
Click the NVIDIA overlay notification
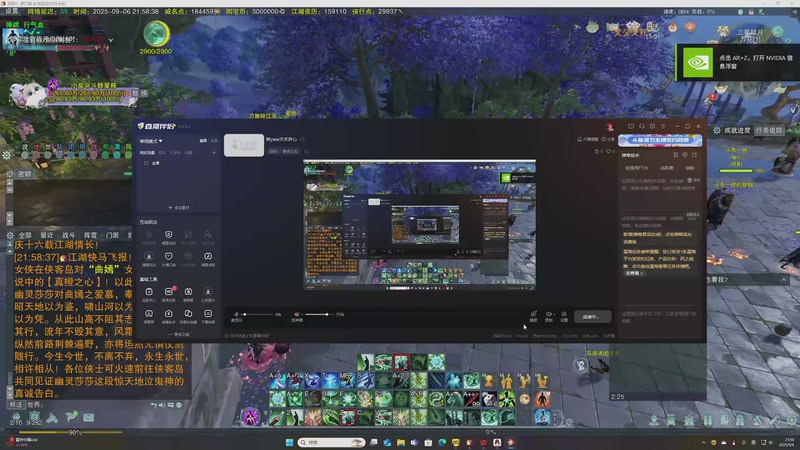pyautogui.click(x=738, y=62)
